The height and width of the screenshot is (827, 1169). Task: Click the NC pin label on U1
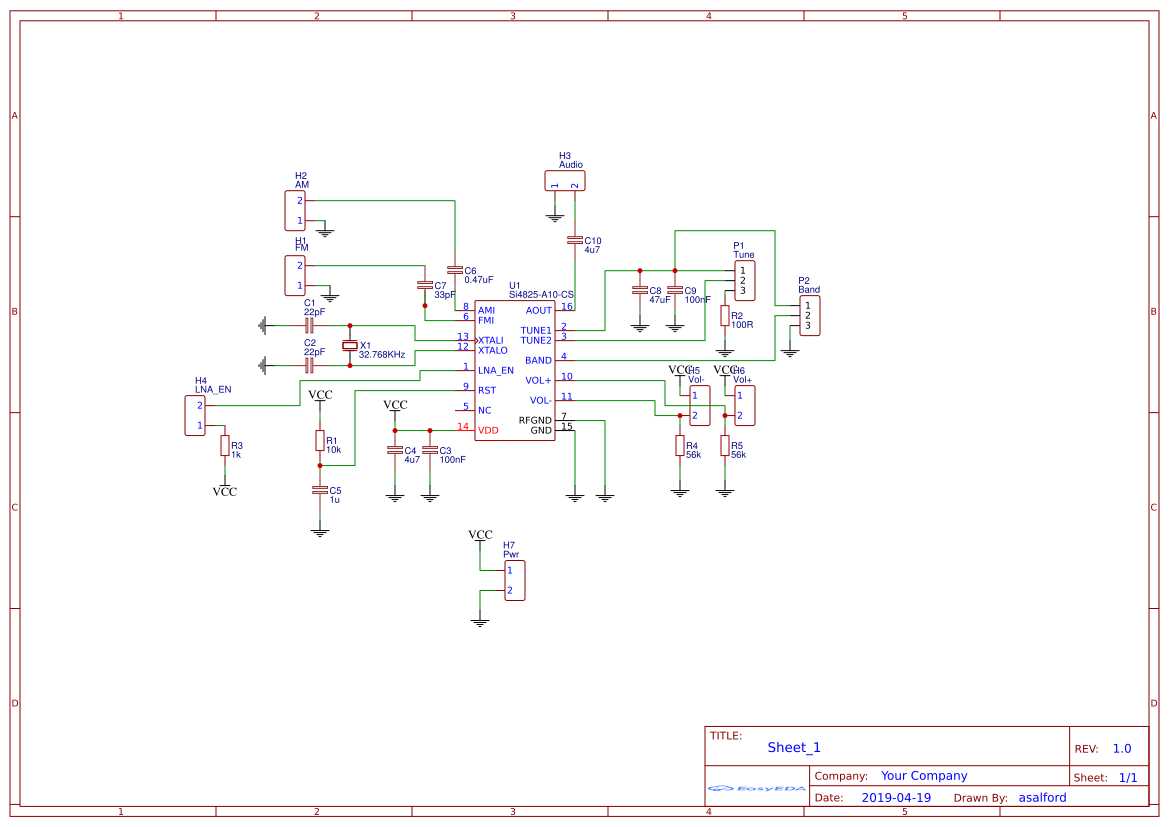485,411
